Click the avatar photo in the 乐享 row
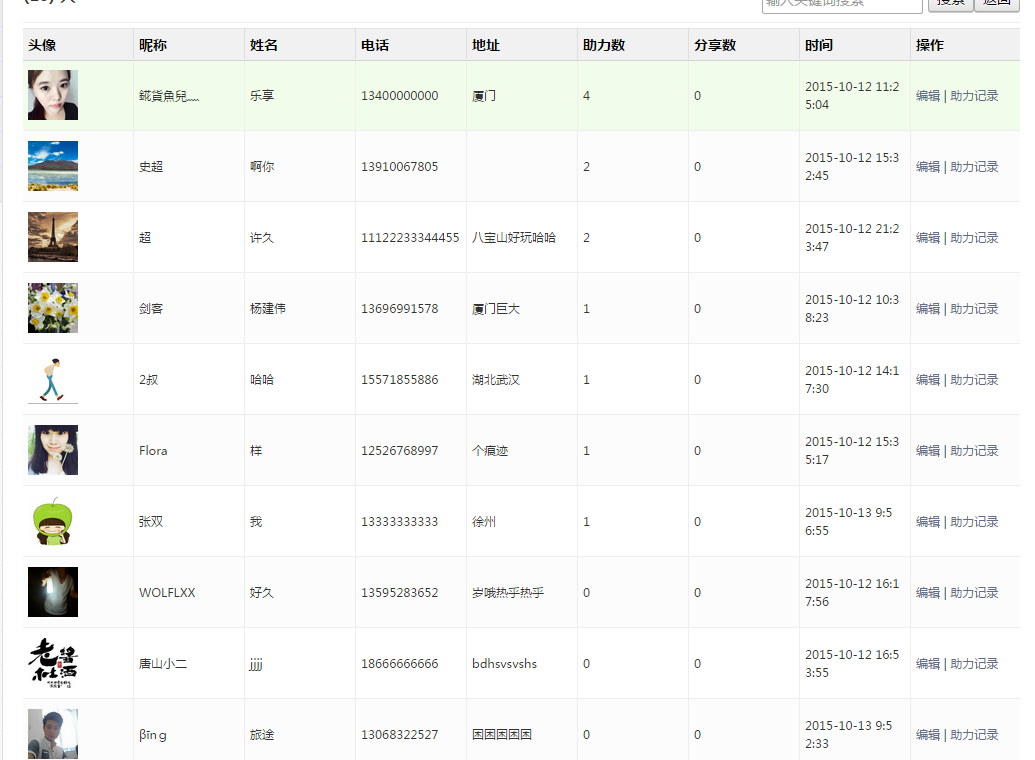 coord(53,95)
